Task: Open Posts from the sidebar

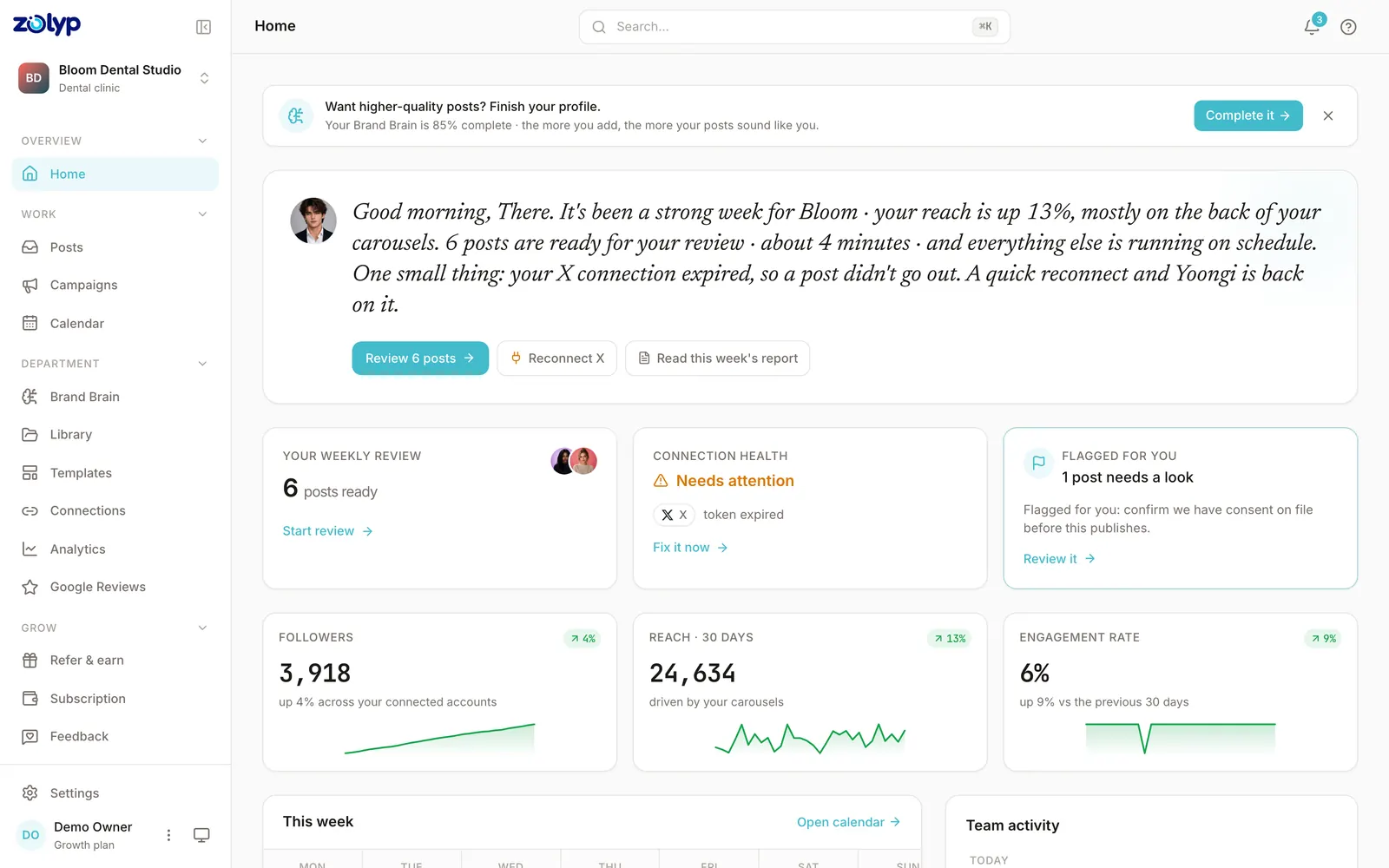Action: [115, 247]
